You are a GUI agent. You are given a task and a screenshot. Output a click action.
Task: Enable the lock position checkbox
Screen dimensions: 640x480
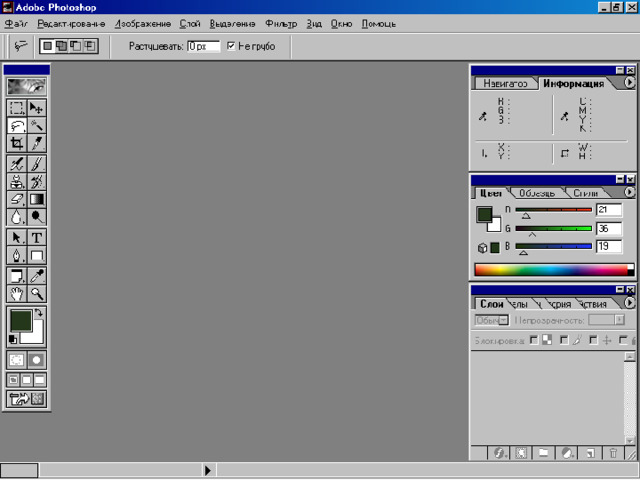coord(593,340)
